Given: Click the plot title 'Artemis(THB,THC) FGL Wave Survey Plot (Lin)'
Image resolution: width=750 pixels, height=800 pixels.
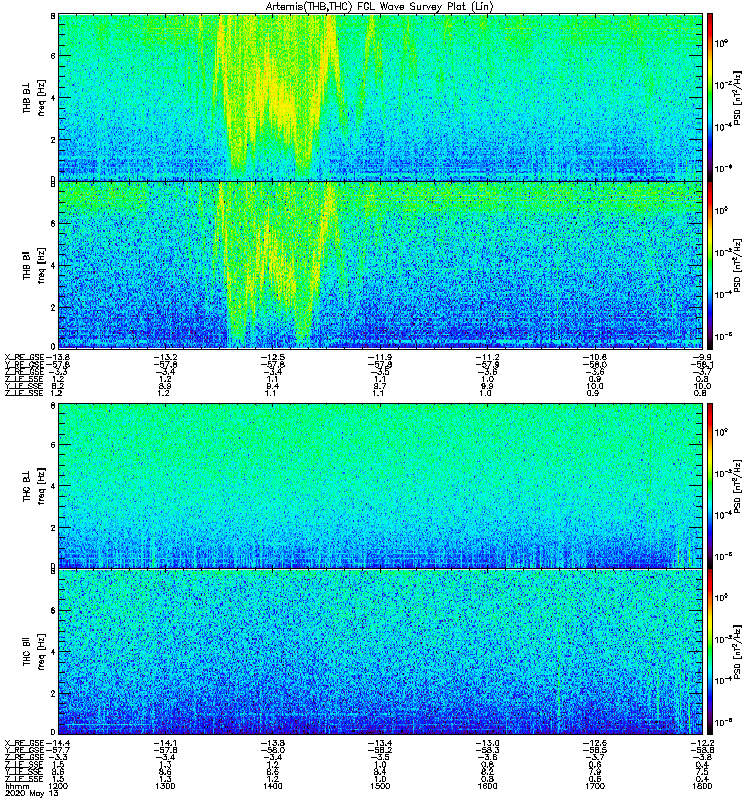Looking at the screenshot, I should tap(379, 7).
